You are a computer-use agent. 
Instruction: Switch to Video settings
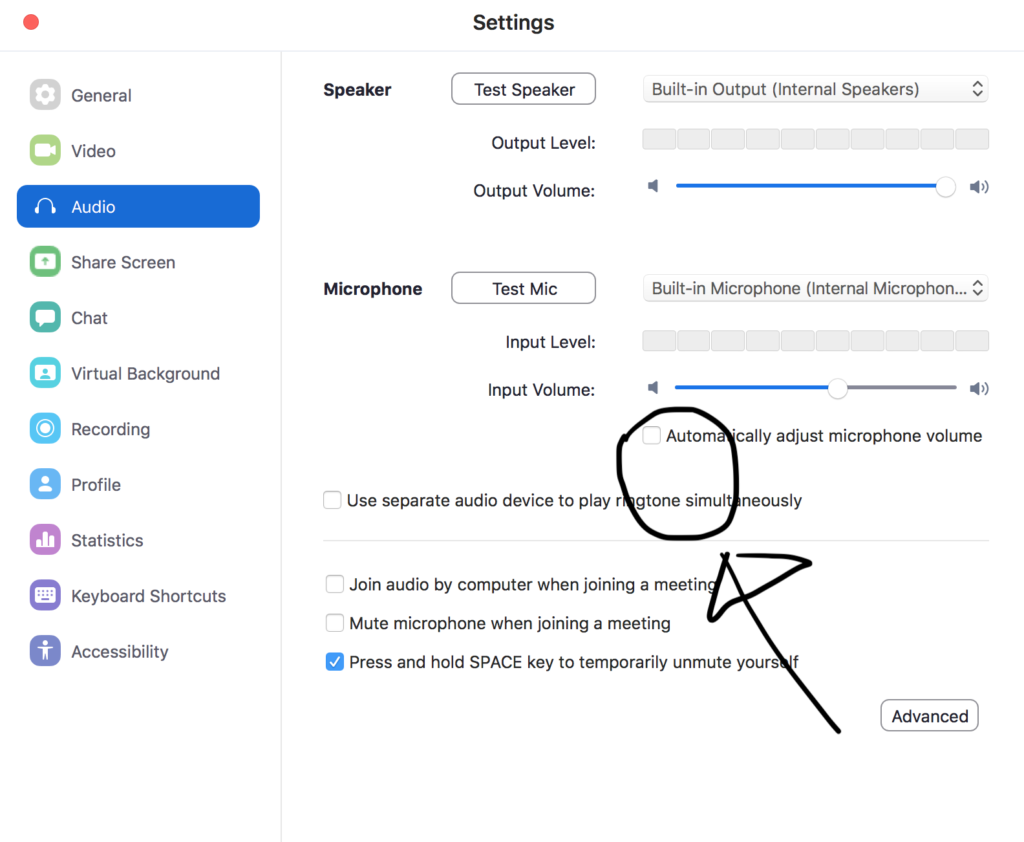pos(138,151)
